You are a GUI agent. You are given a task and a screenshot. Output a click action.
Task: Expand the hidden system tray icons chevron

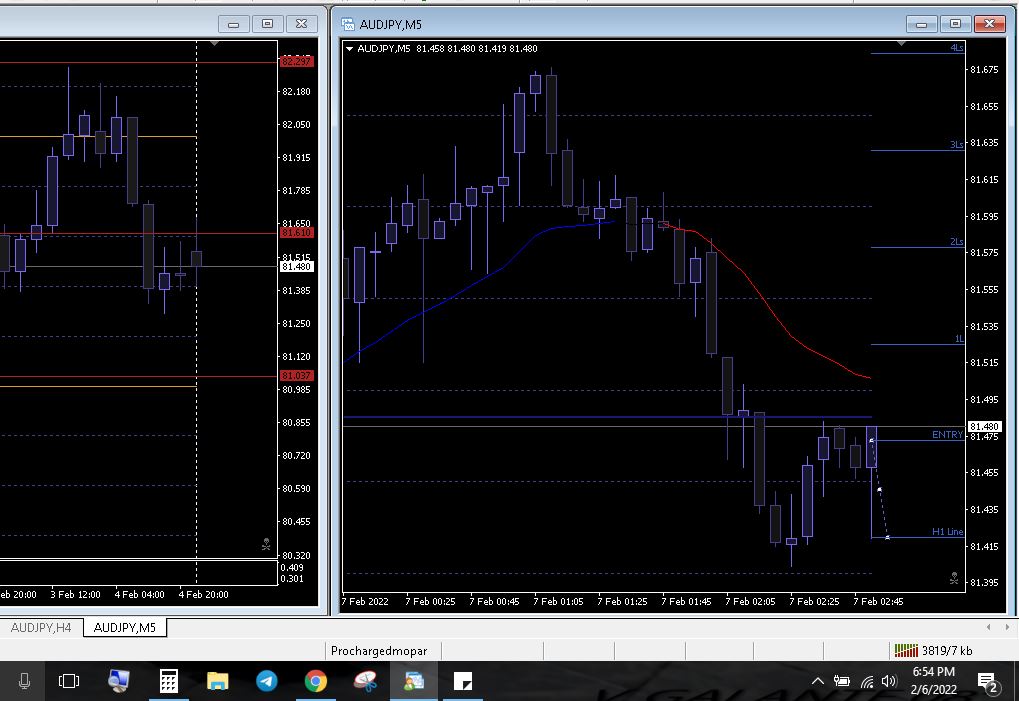[x=818, y=682]
